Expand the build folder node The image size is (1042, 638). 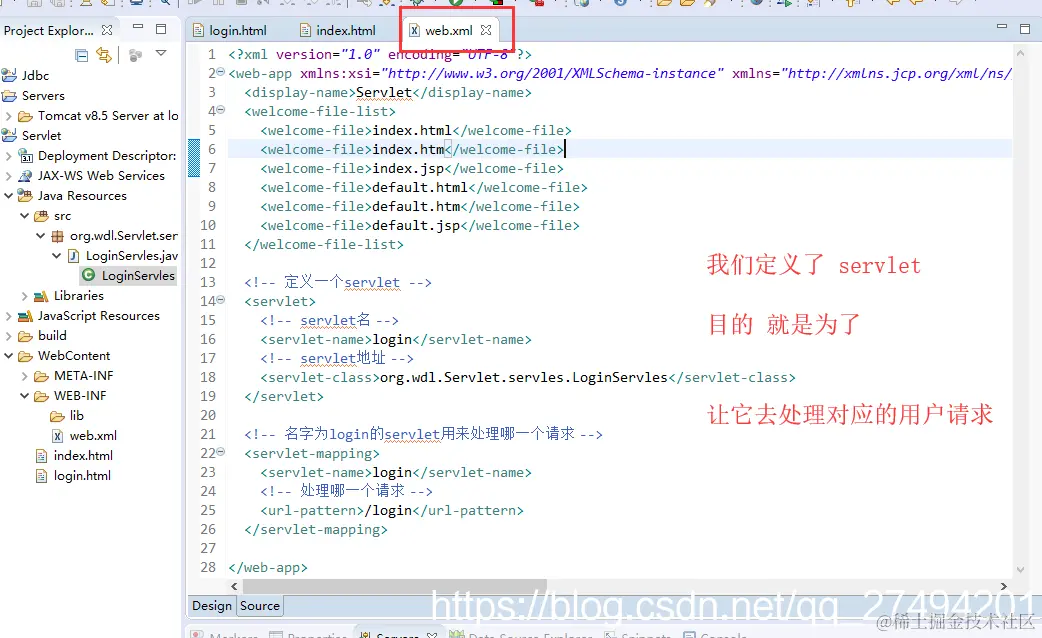9,336
